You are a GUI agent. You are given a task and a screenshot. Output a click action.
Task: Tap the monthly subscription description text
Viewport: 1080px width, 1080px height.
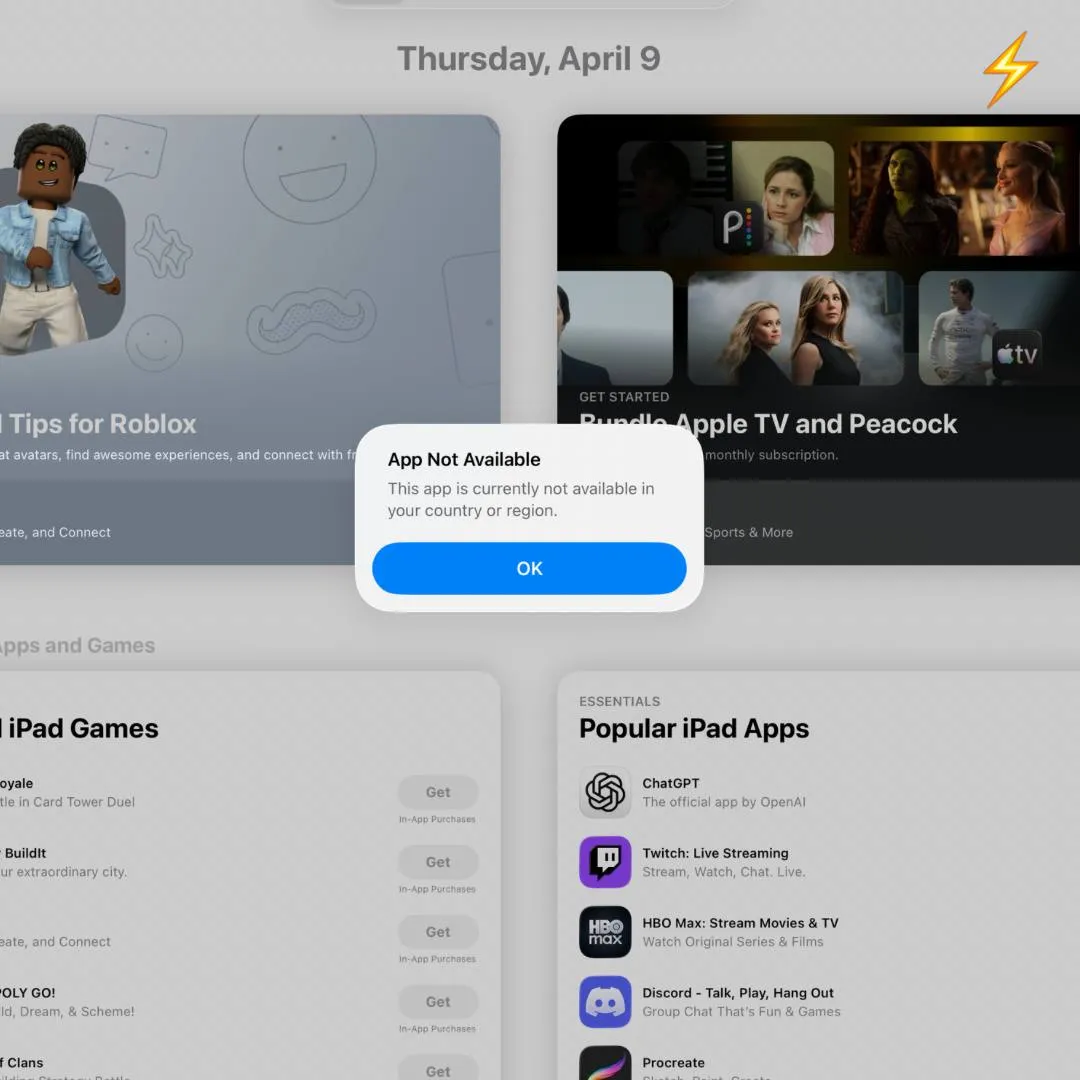tap(771, 455)
